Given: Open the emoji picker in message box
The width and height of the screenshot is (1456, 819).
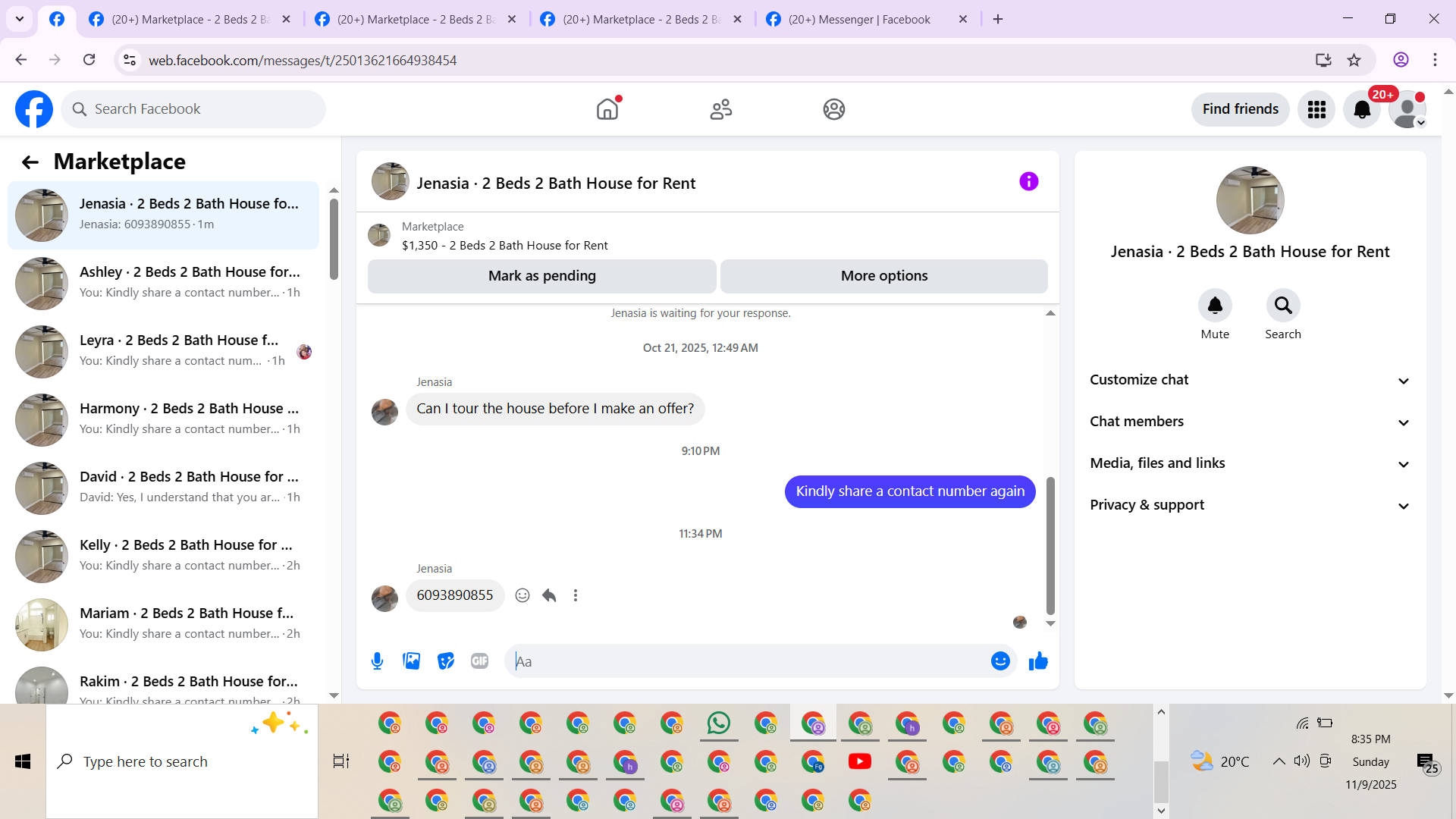Looking at the screenshot, I should pyautogui.click(x=1000, y=661).
